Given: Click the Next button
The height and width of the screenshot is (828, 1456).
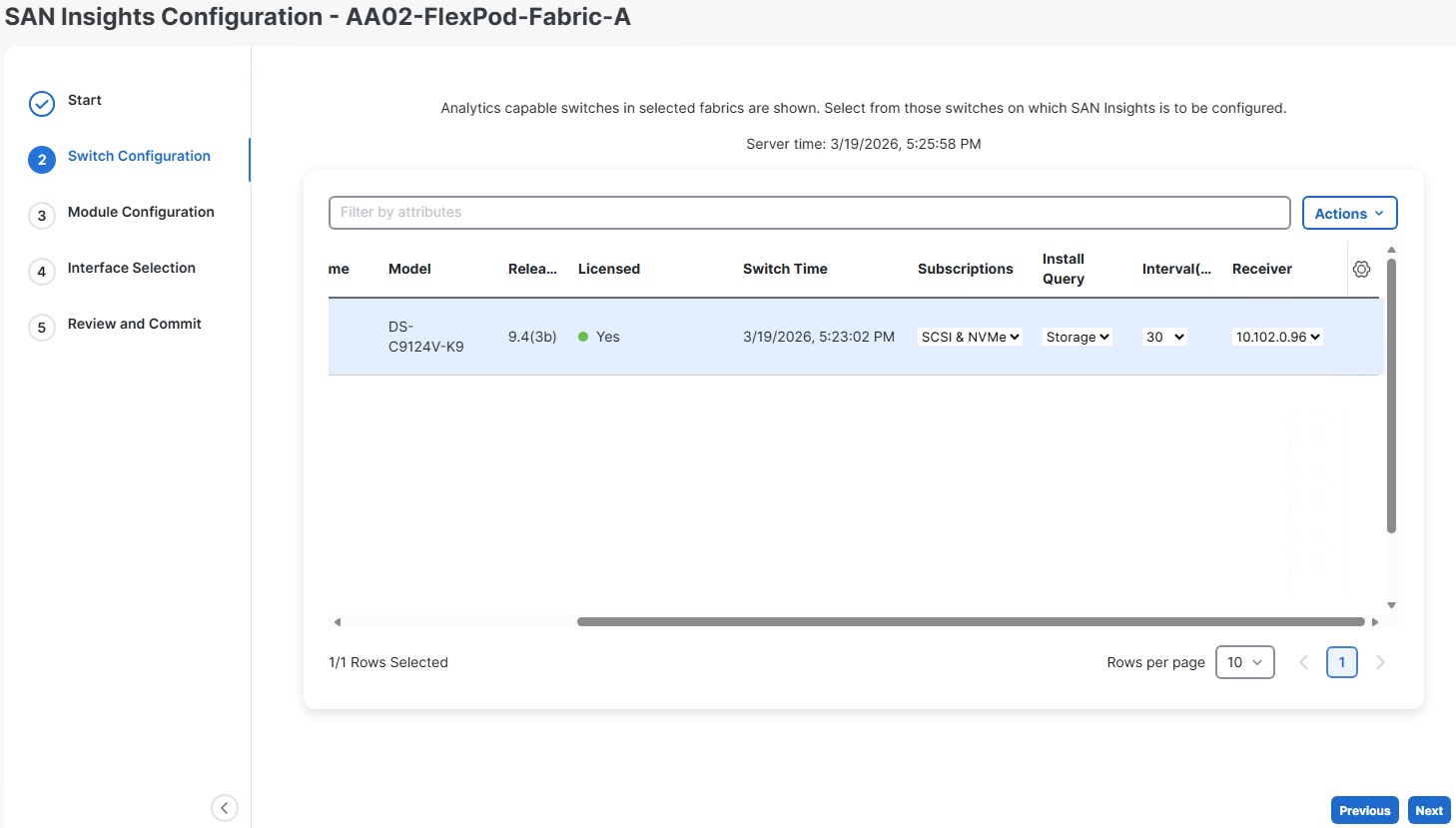Looking at the screenshot, I should (1429, 810).
